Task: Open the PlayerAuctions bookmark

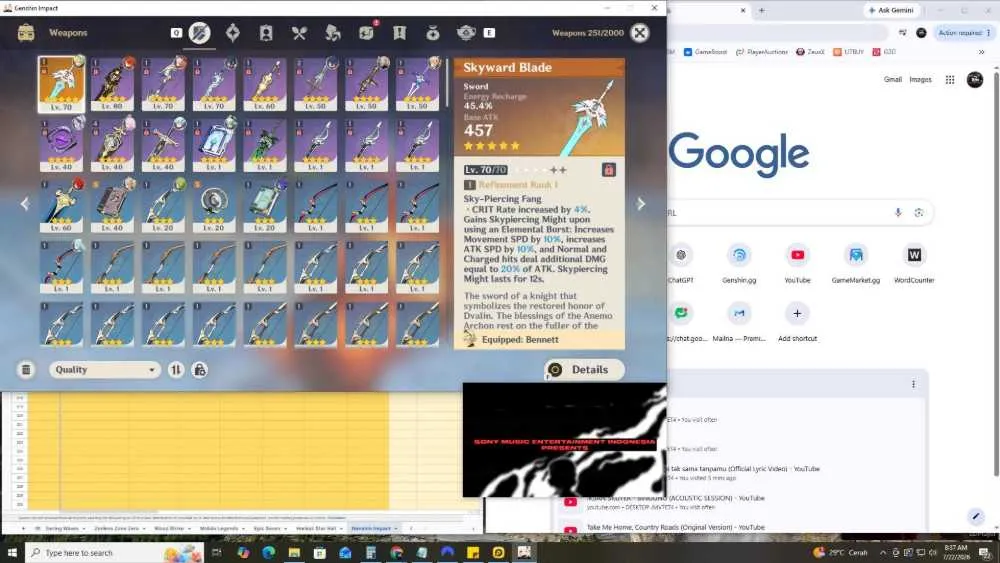Action: (761, 52)
